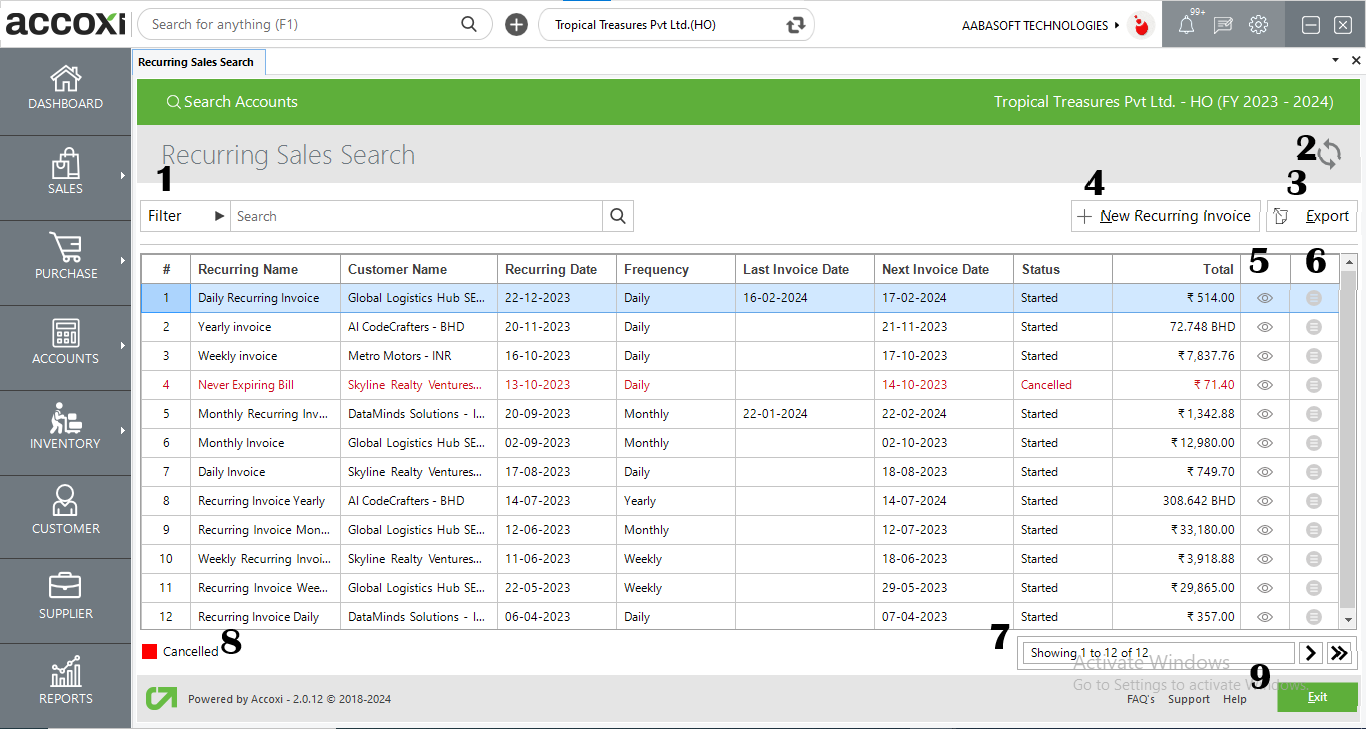Refresh the recurring sales list
Screen dimensions: 1366x729
tap(1330, 153)
